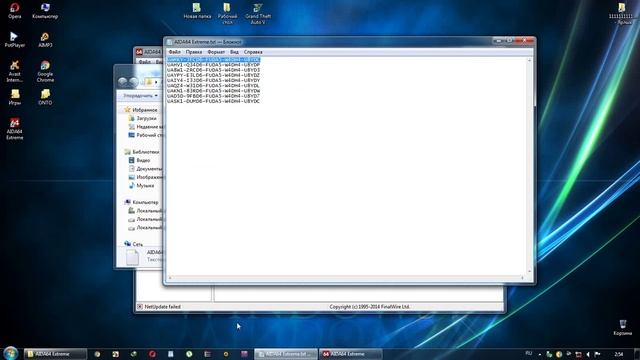Open the Формат menu in Notepad
The width and height of the screenshot is (640, 360).
tap(216, 52)
